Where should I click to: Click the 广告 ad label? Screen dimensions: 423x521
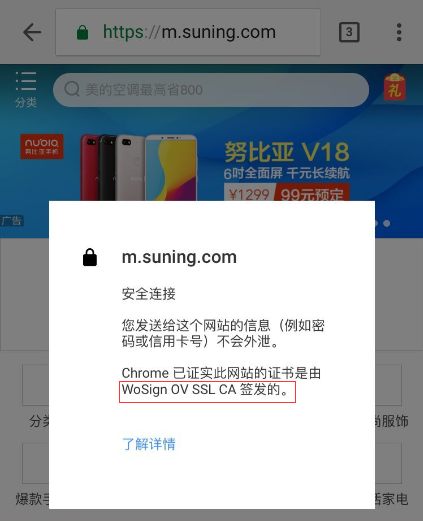click(x=12, y=221)
